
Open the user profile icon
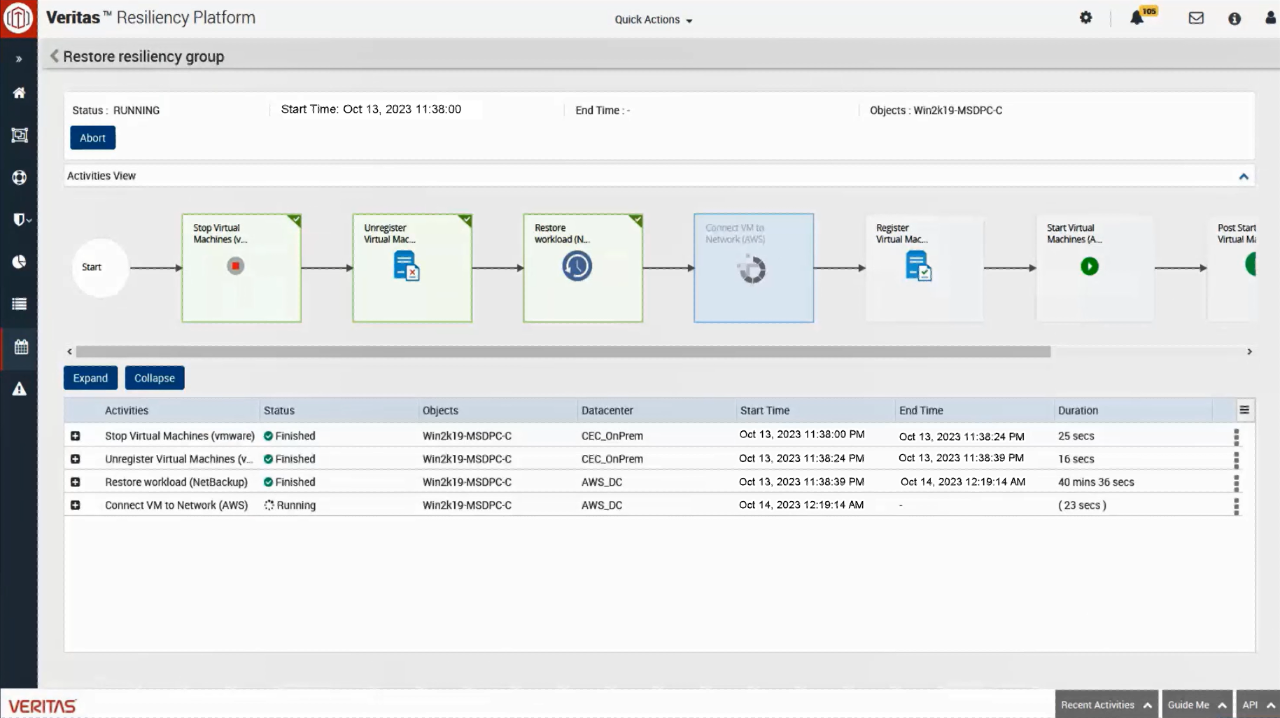click(1270, 18)
